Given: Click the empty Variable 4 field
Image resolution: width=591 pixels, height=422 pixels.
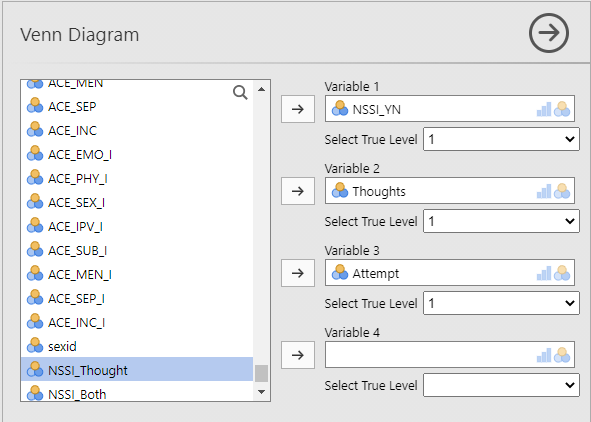Looking at the screenshot, I should 450,355.
